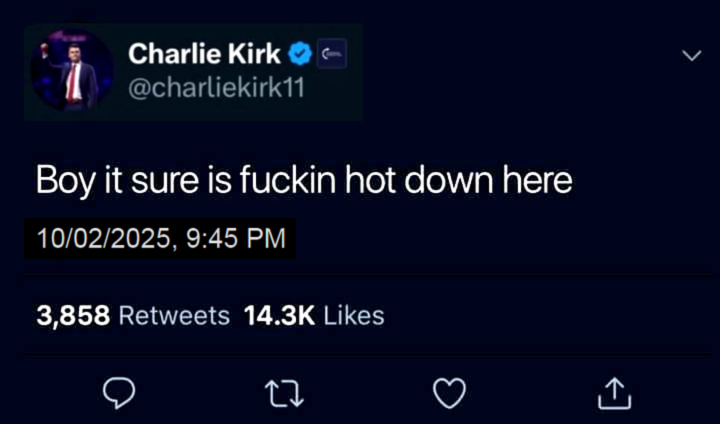Click the 9:45 PM time label
The width and height of the screenshot is (720, 424).
[x=236, y=238]
